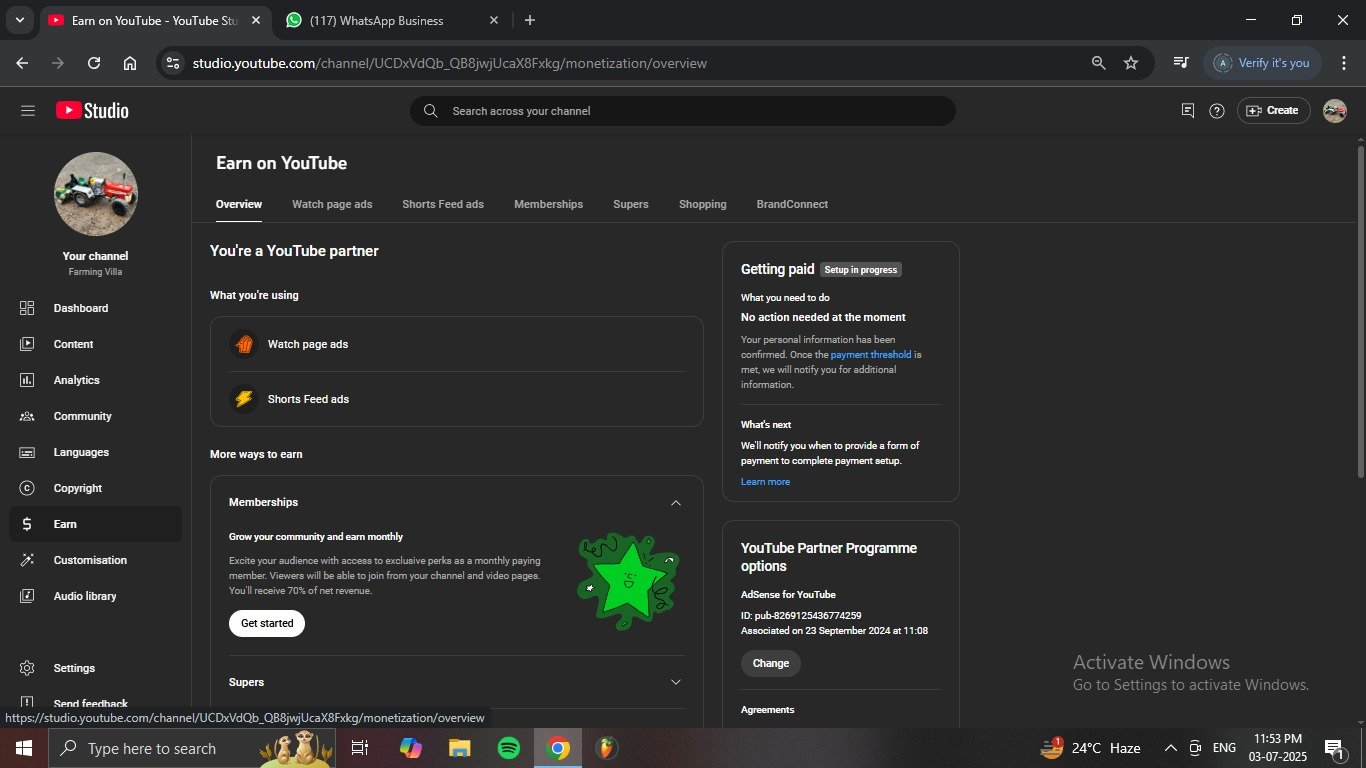Click the Shorts Feed ads lightning icon
The image size is (1366, 768).
click(x=244, y=399)
